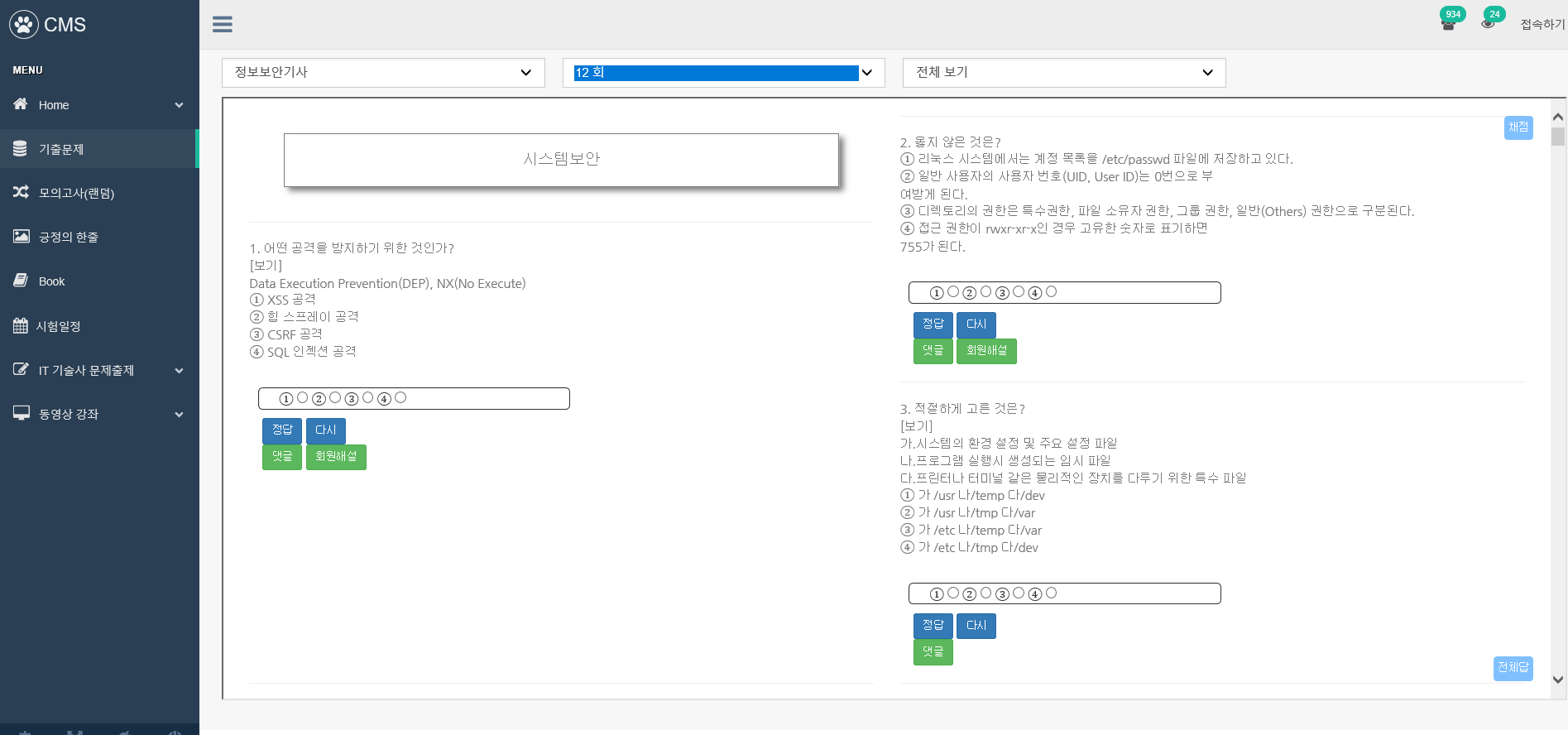Image resolution: width=1568 pixels, height=735 pixels.
Task: Open 회원해설 for question 2
Action: [x=986, y=351]
